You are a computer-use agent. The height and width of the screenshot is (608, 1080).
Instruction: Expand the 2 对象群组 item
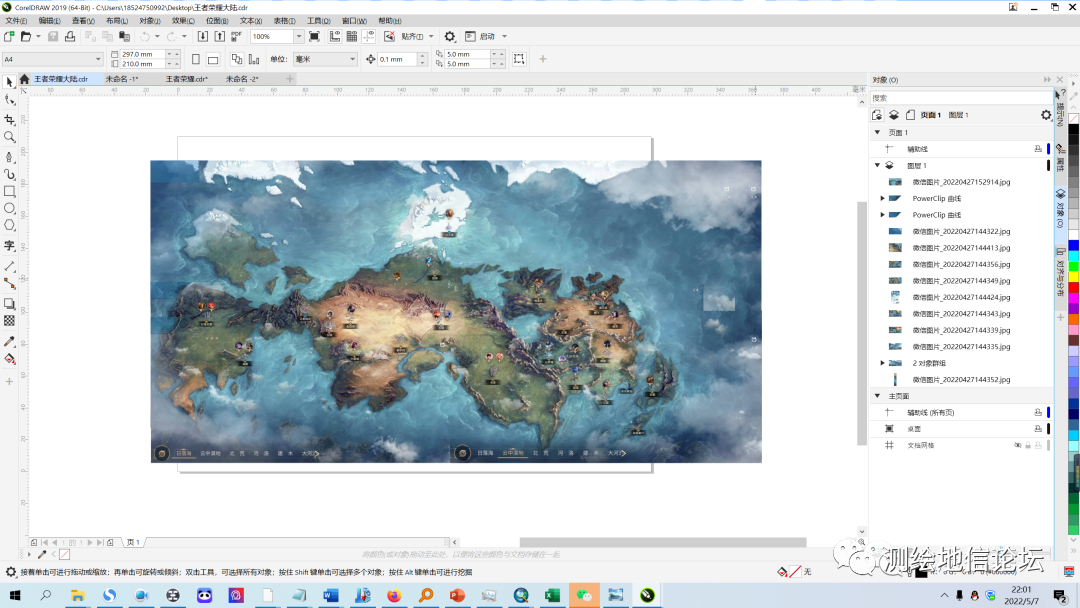point(883,363)
